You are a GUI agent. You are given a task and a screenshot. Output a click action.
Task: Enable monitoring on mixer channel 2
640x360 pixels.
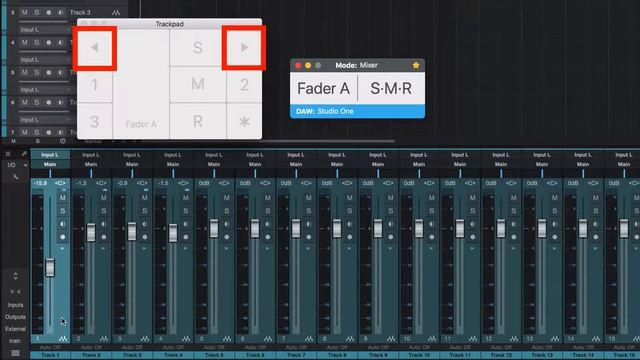104,224
